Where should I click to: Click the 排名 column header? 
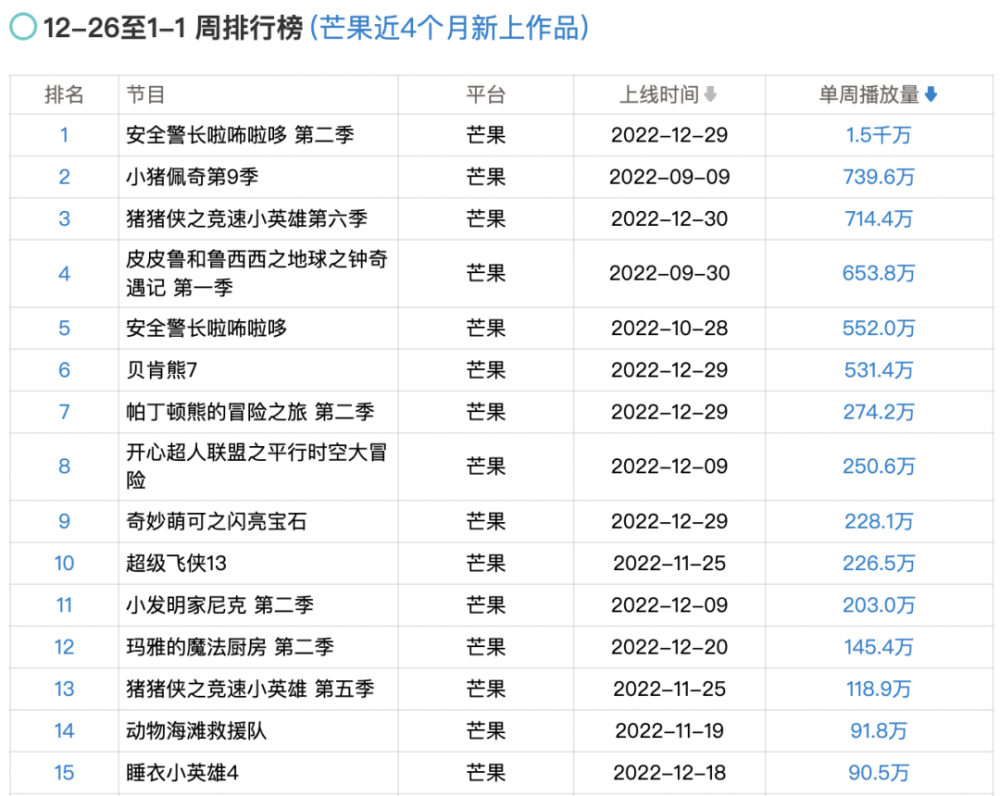click(64, 95)
